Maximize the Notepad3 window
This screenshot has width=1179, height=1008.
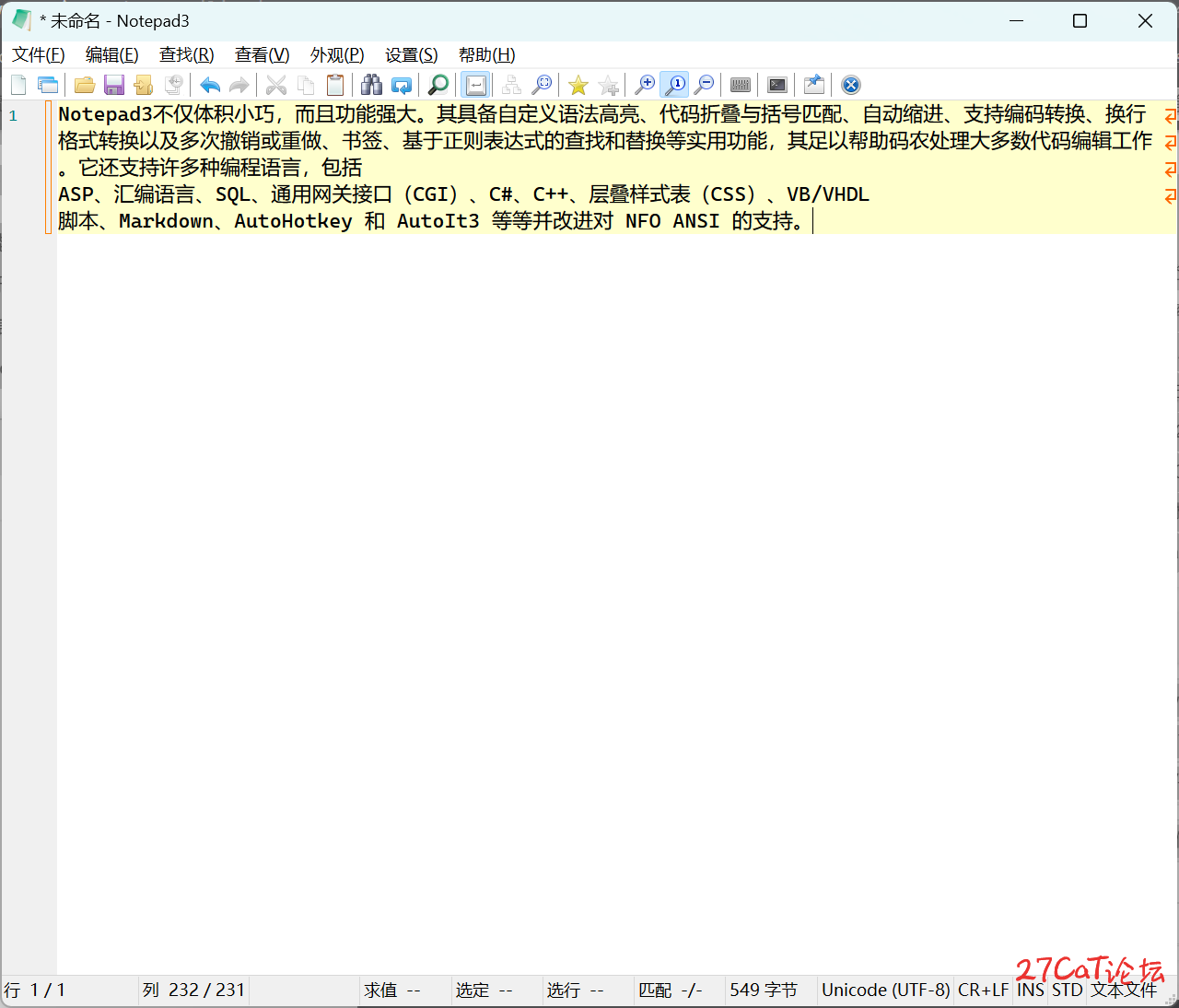point(1080,20)
